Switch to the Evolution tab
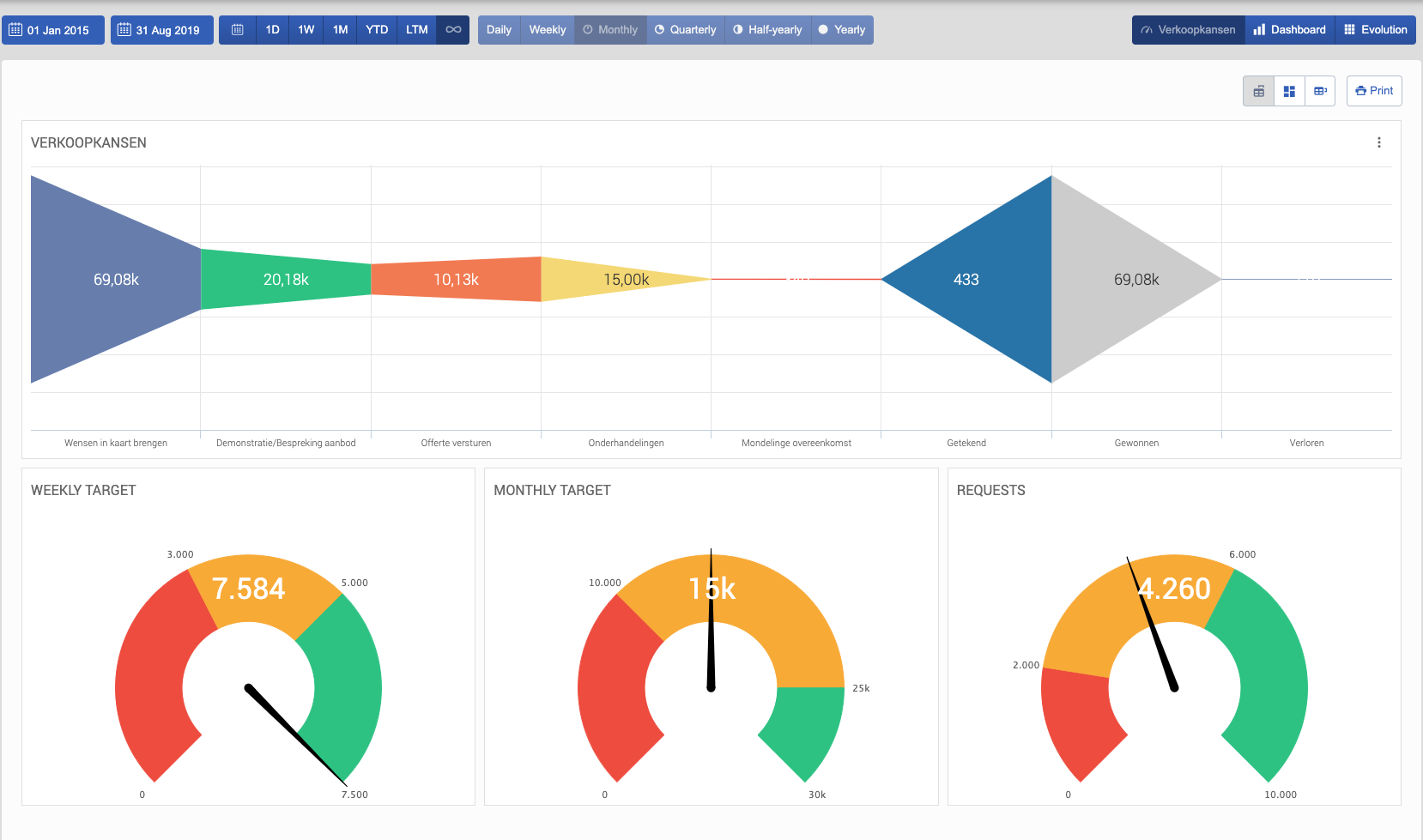The image size is (1423, 840). [1375, 30]
